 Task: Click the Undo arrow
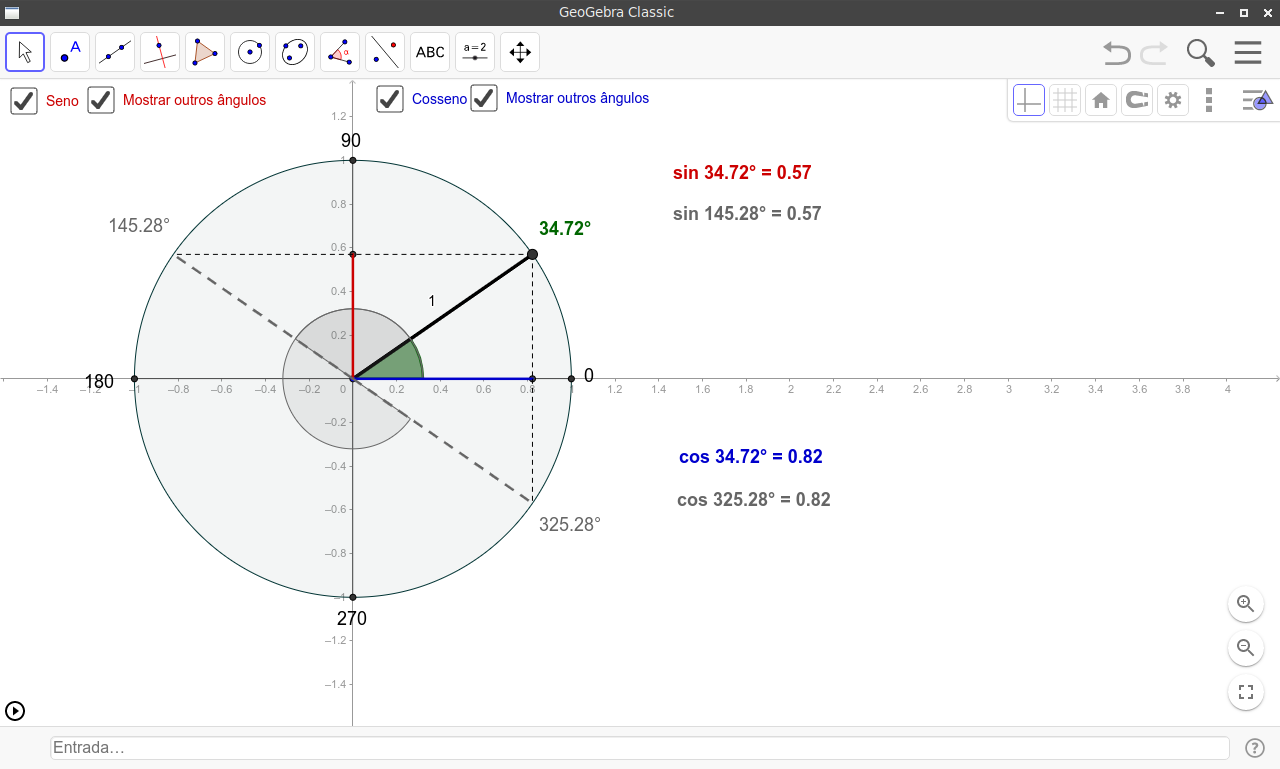click(1117, 52)
